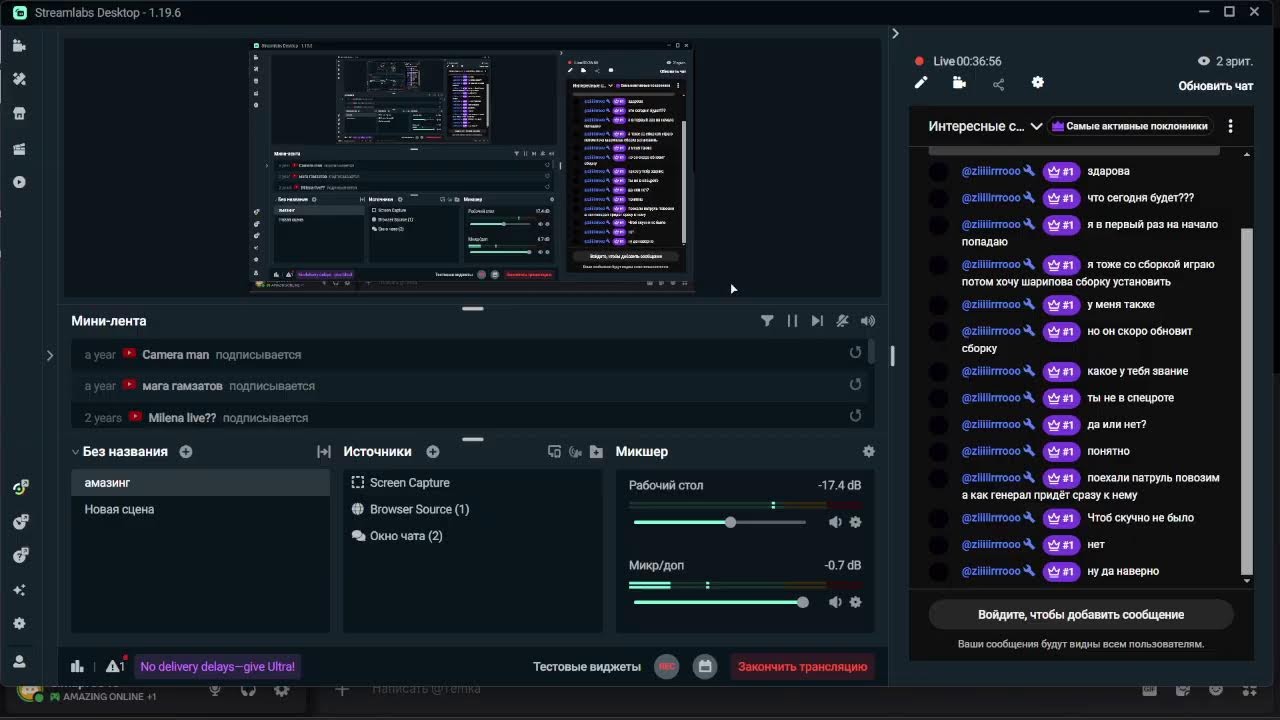Adjust the Рабочий стол volume slider

click(x=720, y=522)
